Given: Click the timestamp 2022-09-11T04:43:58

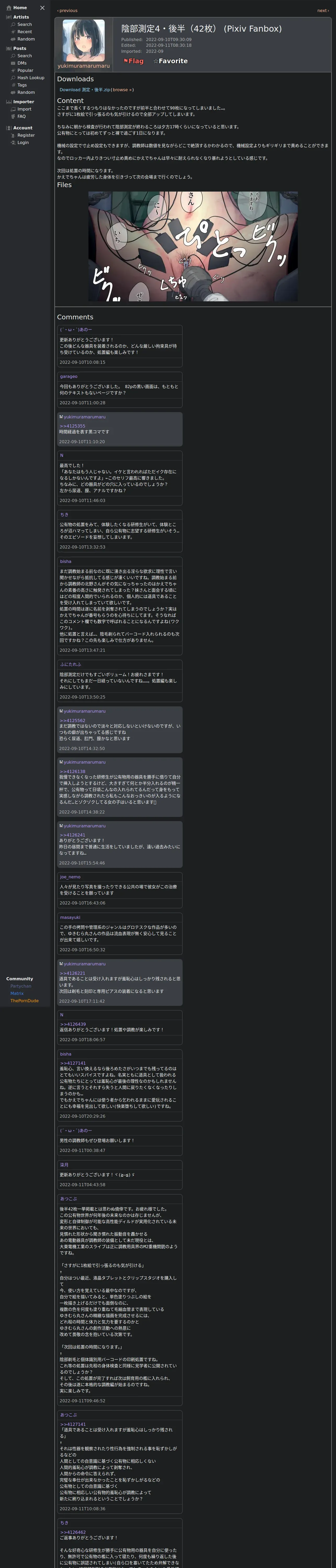Looking at the screenshot, I should [x=82, y=1185].
